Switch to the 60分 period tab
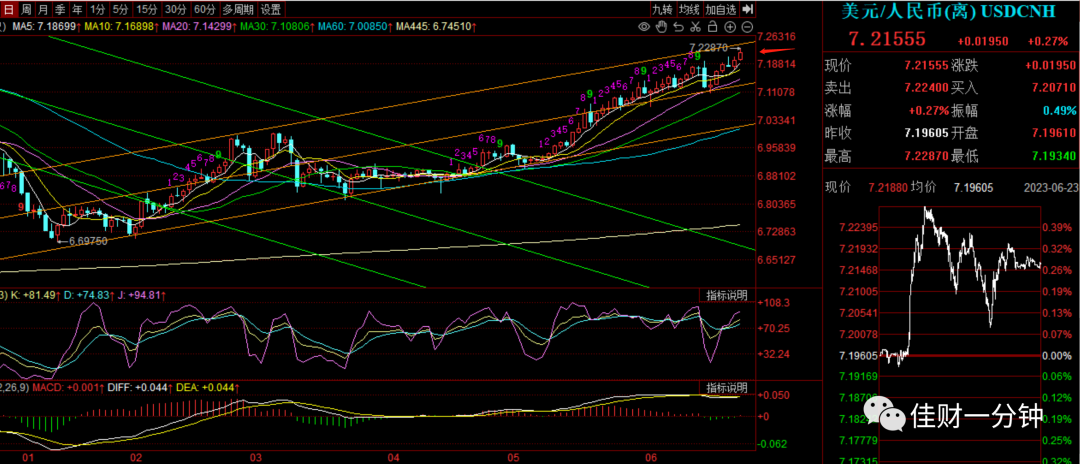The width and height of the screenshot is (1080, 464). 205,10
